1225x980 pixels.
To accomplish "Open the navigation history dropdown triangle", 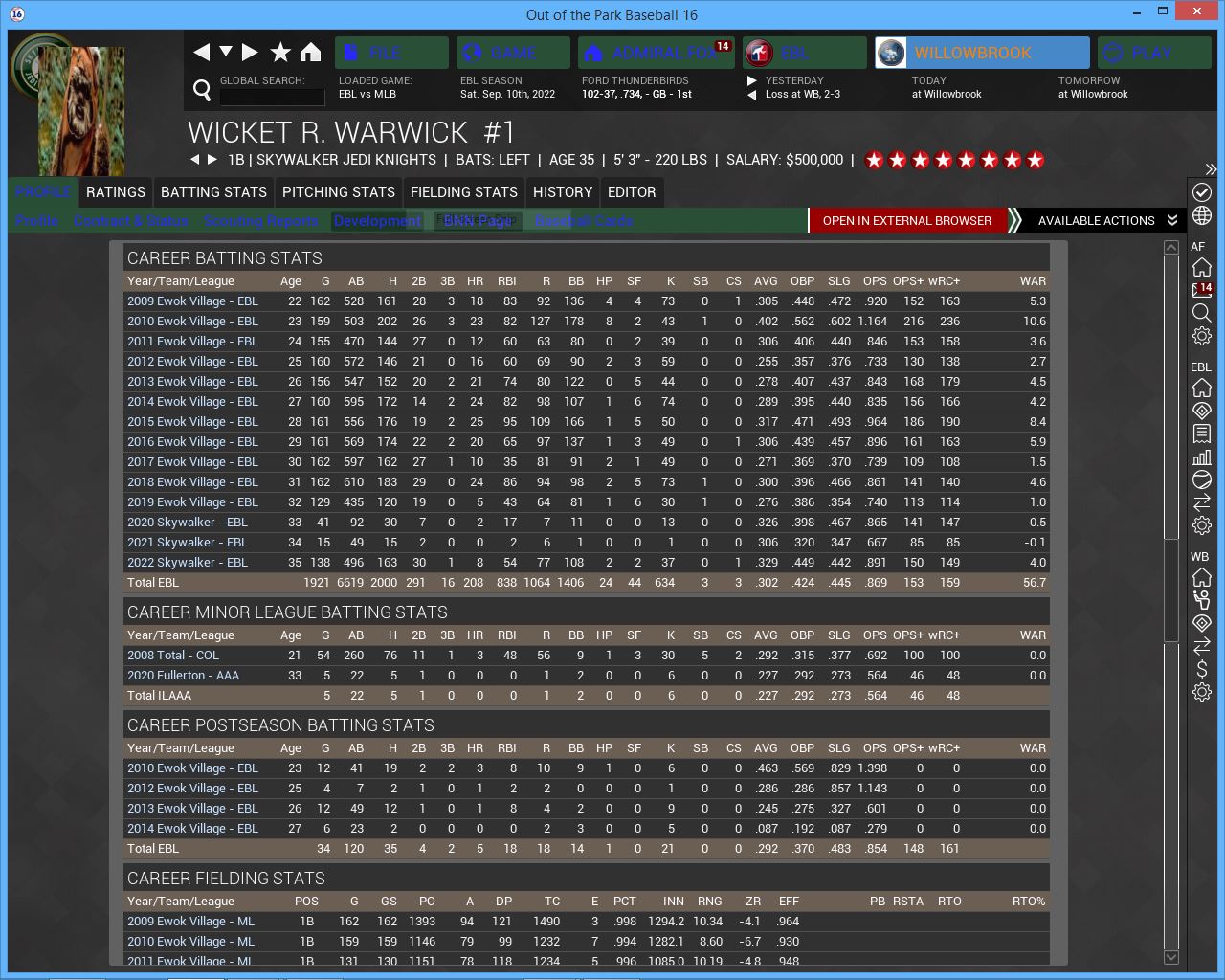I will coord(226,52).
